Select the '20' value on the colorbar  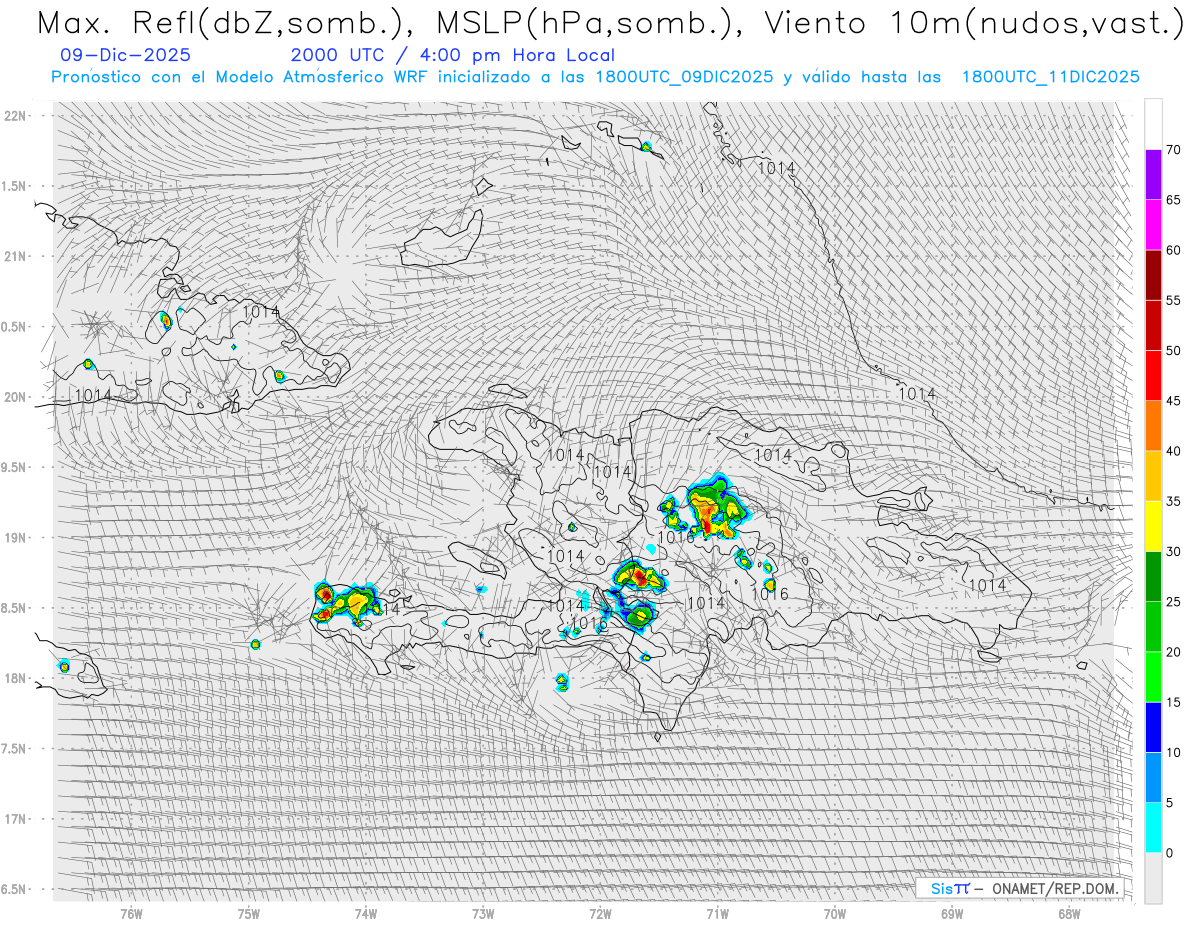(1173, 652)
